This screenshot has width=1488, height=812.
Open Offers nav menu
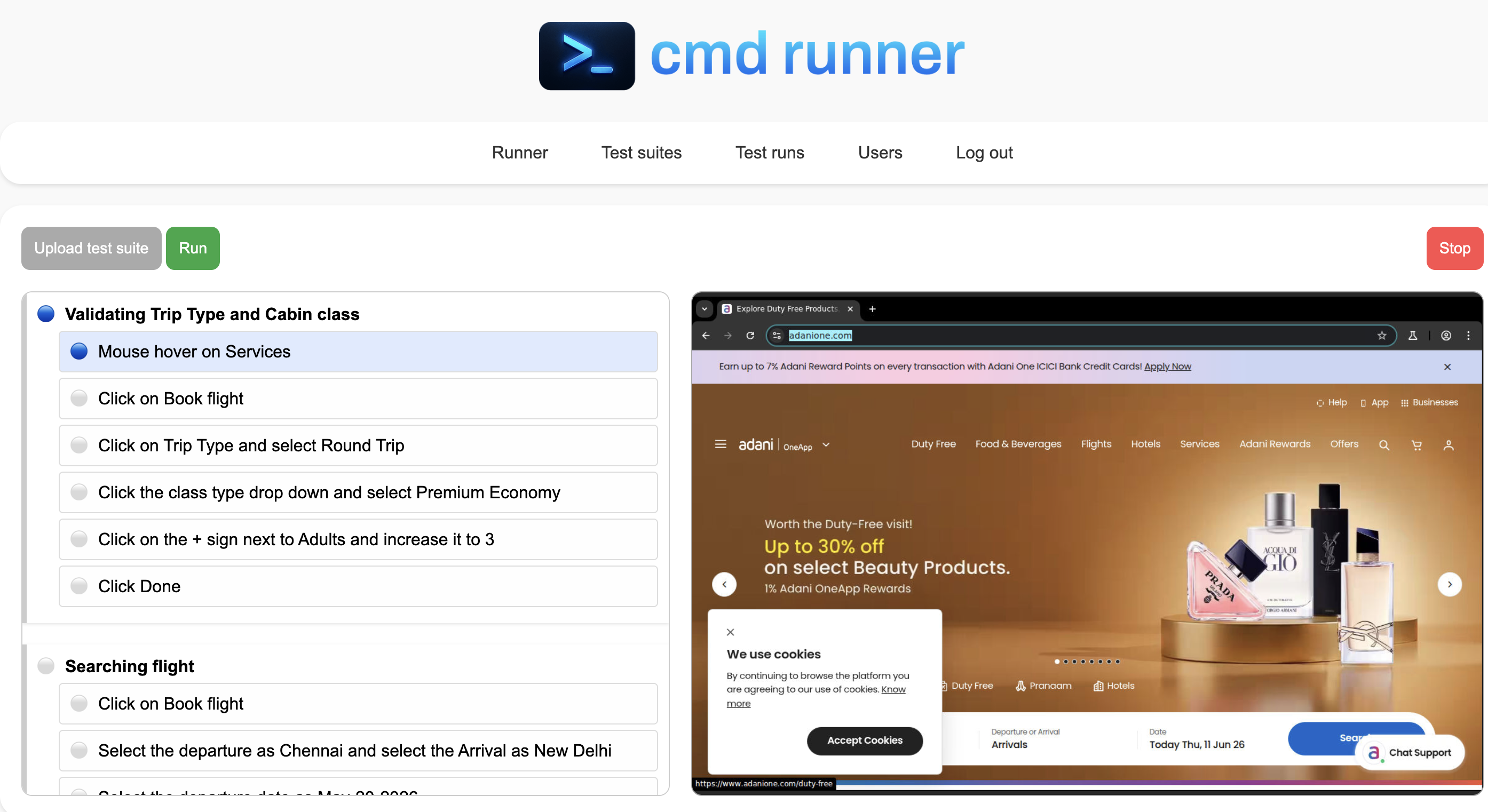point(1343,443)
